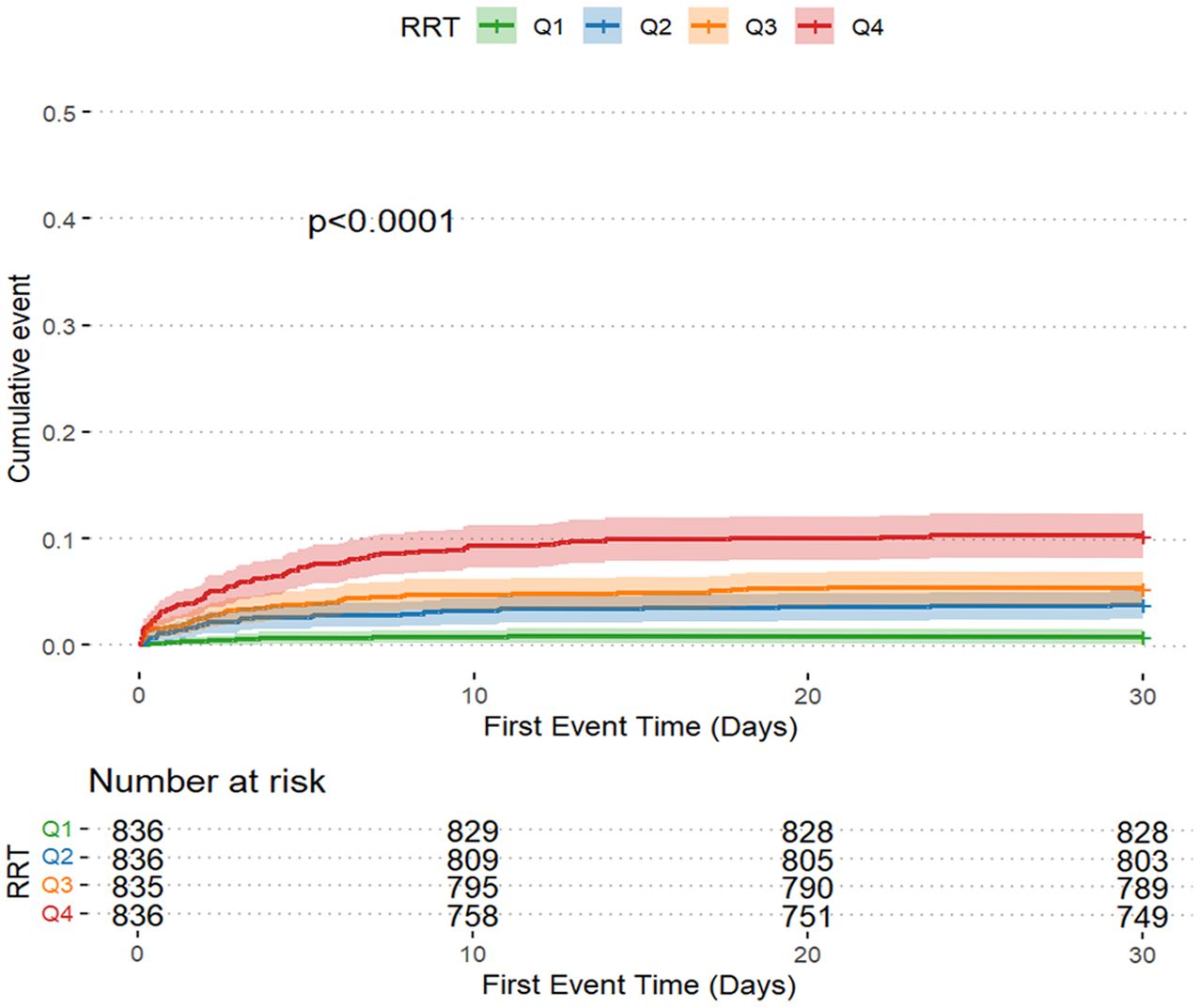The width and height of the screenshot is (1200, 1008).
Task: Click Q1 row value 828 at day 20
Action: click(x=807, y=831)
